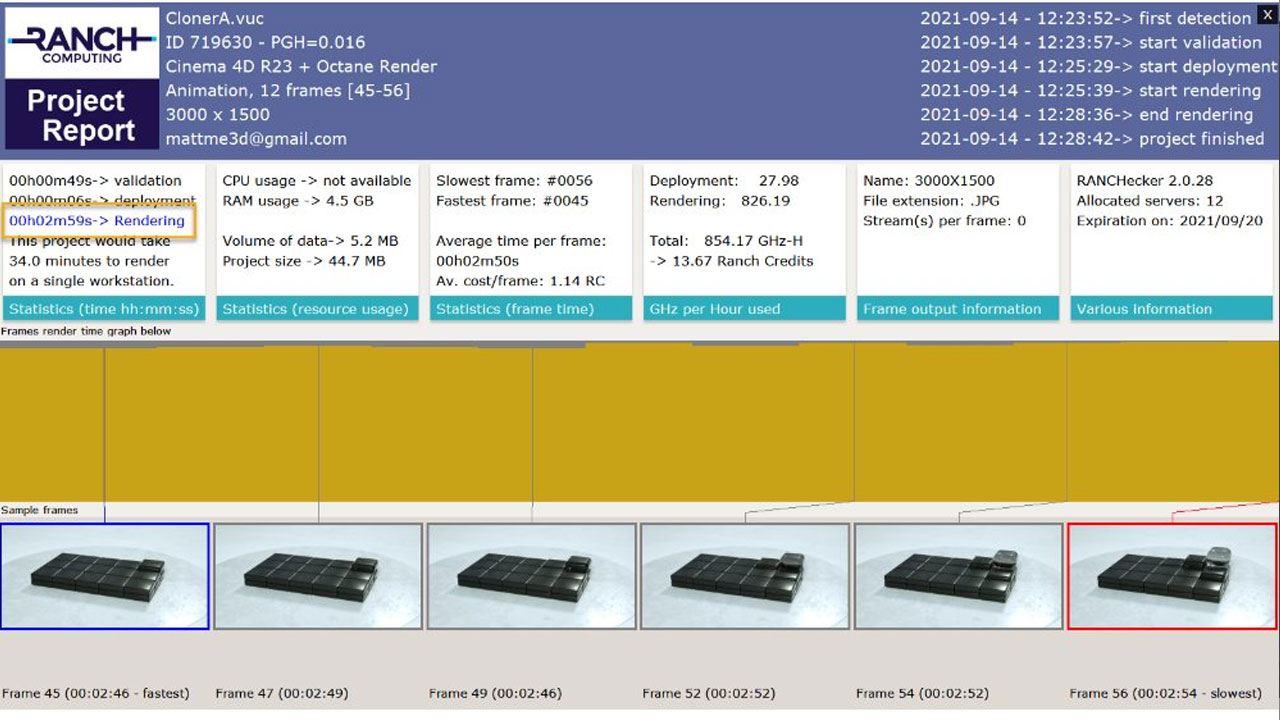
Task: Click the '3000 x 1500' resolution text
Action: coord(218,114)
